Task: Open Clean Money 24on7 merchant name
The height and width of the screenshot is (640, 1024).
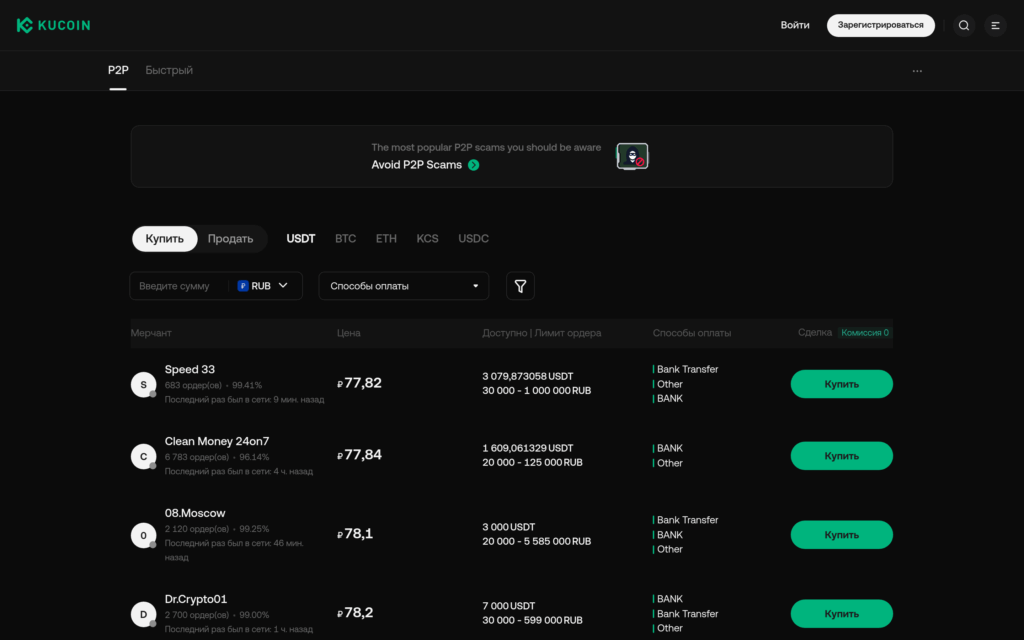Action: pyautogui.click(x=217, y=441)
